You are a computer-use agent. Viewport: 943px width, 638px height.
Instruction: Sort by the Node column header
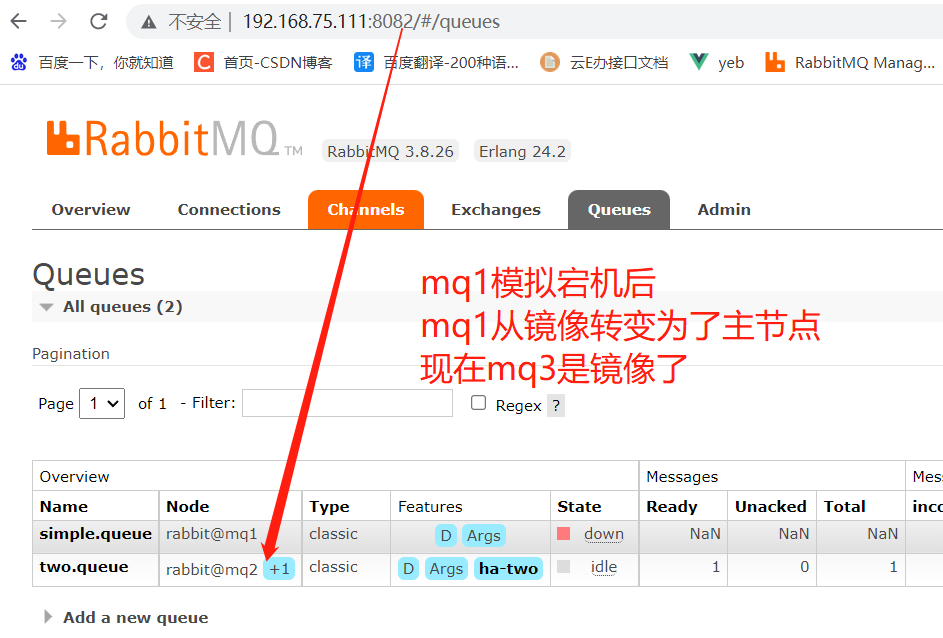(x=188, y=507)
